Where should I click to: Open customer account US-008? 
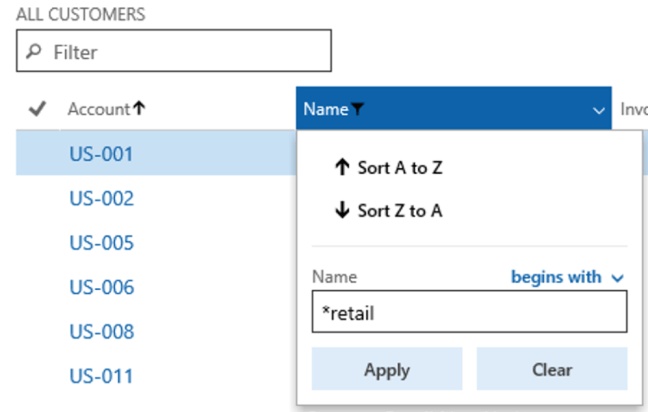click(101, 331)
